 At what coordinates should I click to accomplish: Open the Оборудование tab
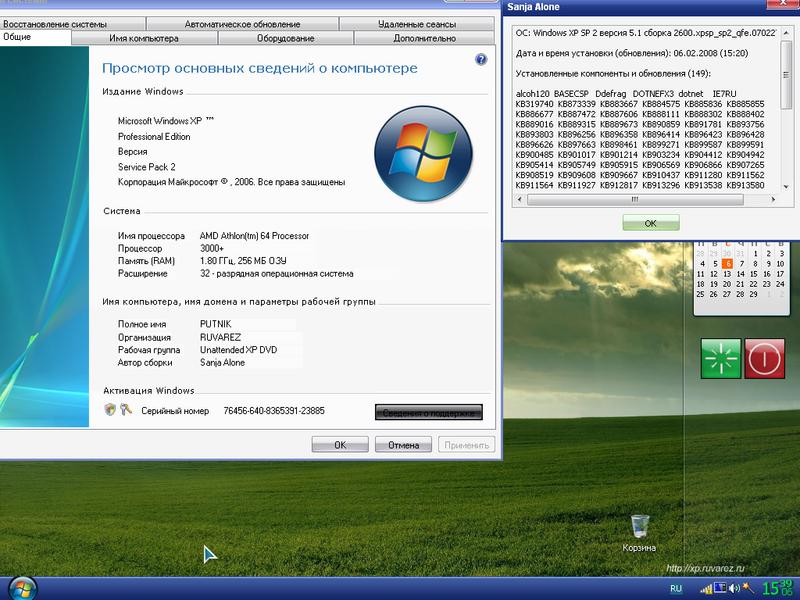click(x=285, y=38)
